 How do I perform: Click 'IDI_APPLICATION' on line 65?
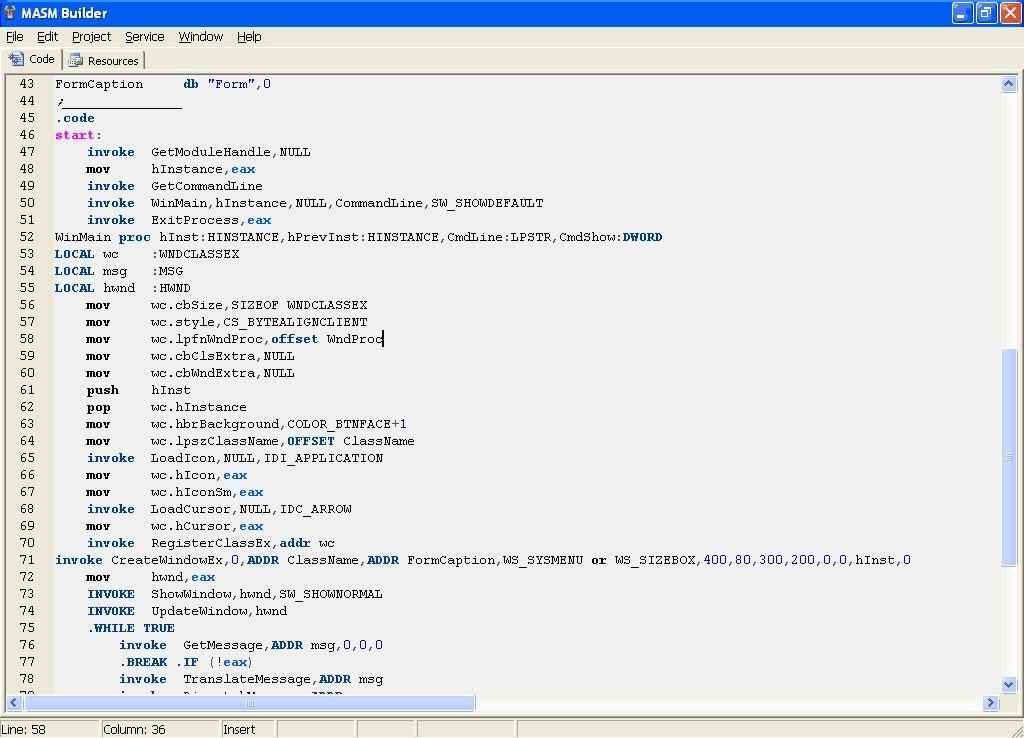323,458
